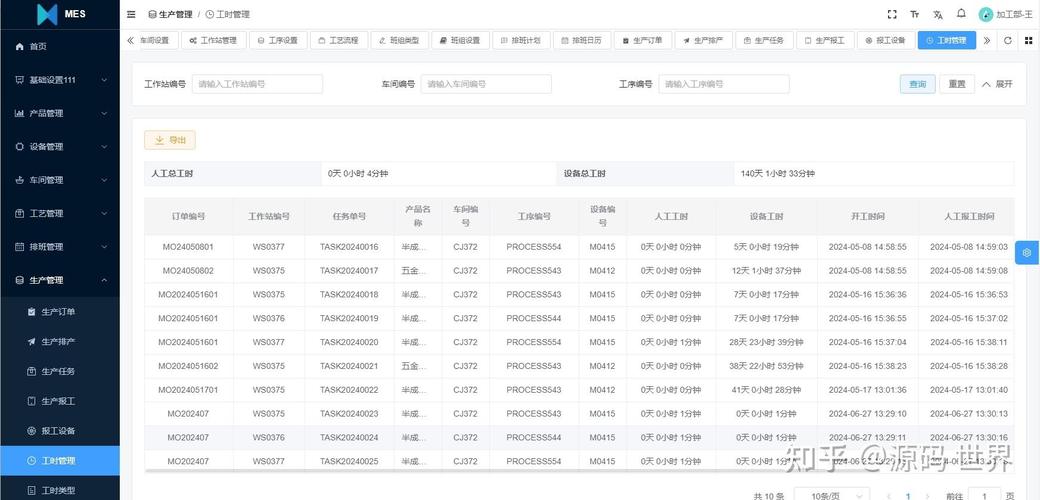Expand 产品管理 sidebar menu
Viewport: 1040px width, 500px height.
pyautogui.click(x=60, y=113)
